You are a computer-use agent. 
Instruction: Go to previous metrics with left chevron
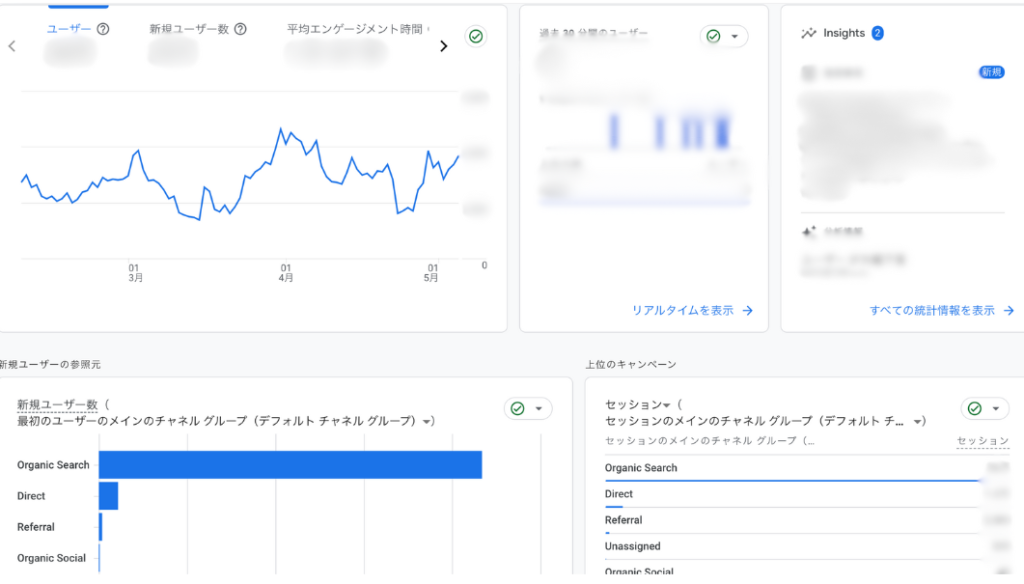(x=12, y=46)
